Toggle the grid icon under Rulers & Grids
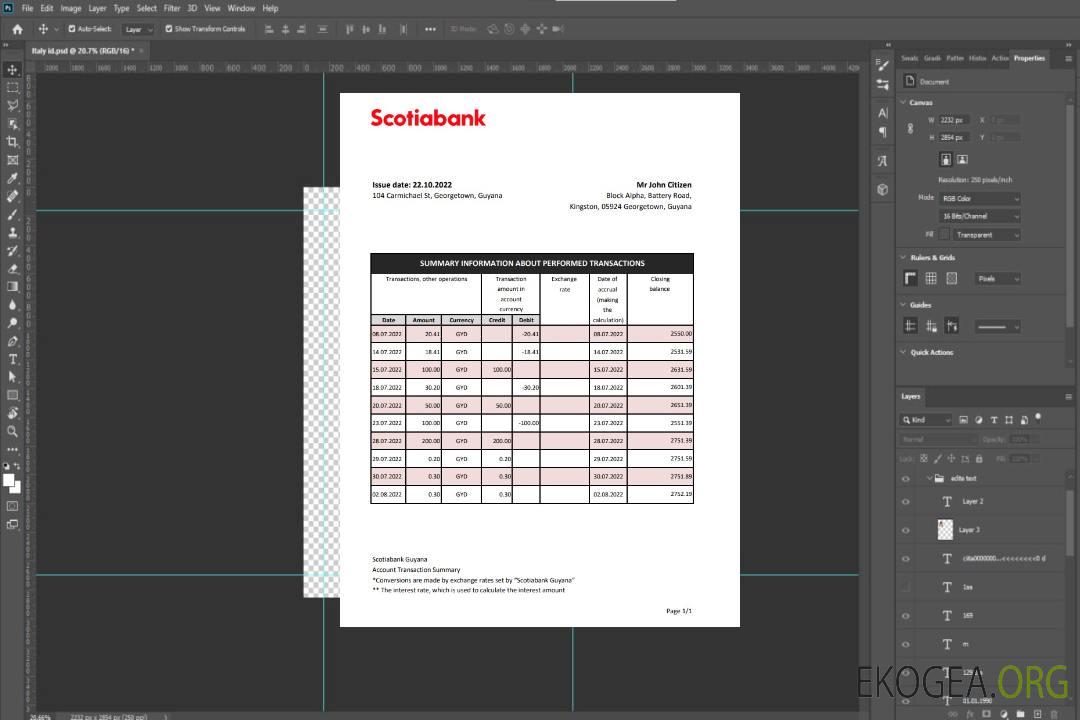1080x720 pixels. [x=931, y=278]
